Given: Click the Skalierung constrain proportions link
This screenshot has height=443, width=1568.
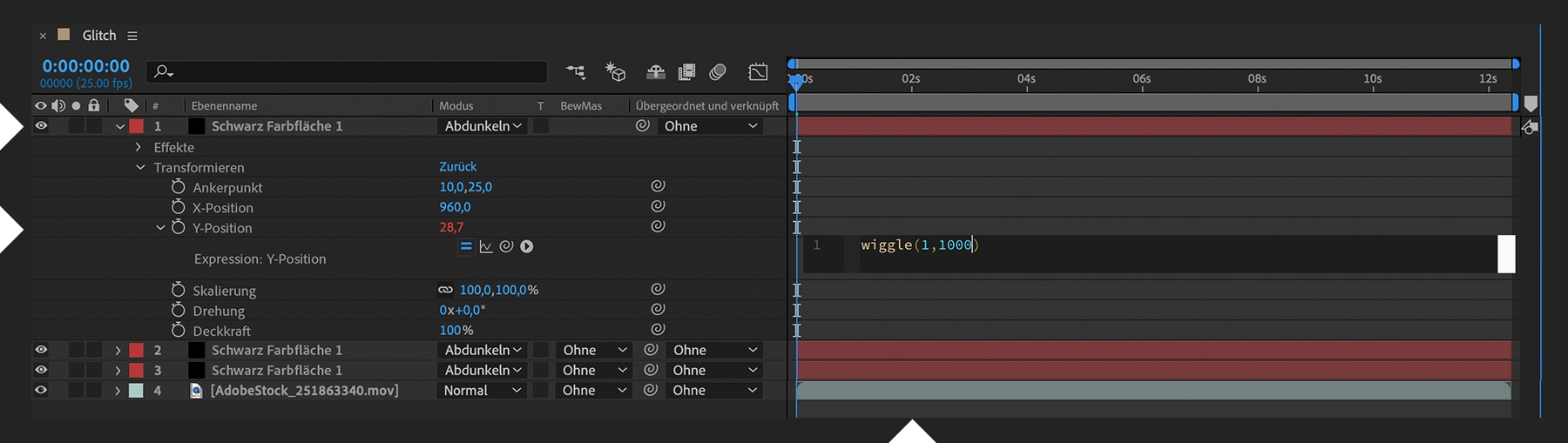Looking at the screenshot, I should point(445,290).
